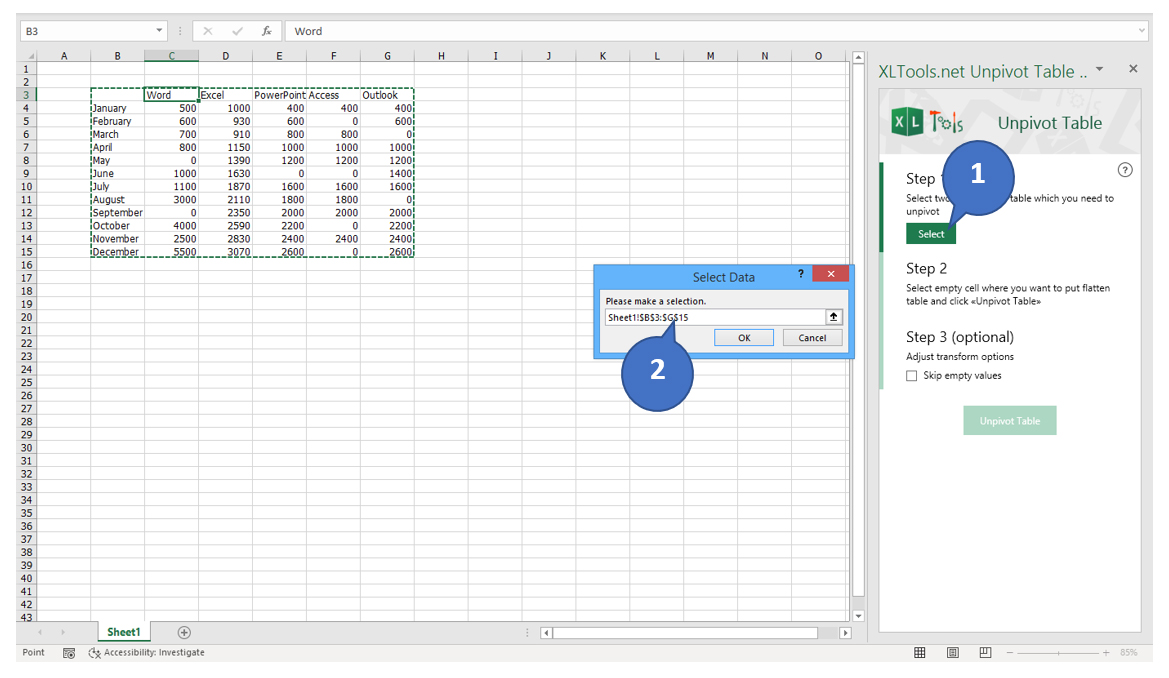1169x678 pixels.
Task: Cancel formula entry with the X icon
Action: tap(207, 31)
